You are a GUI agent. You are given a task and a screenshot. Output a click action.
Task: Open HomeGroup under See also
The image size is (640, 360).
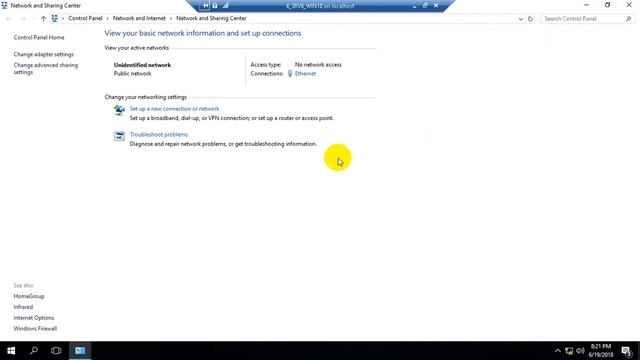pyautogui.click(x=29, y=296)
